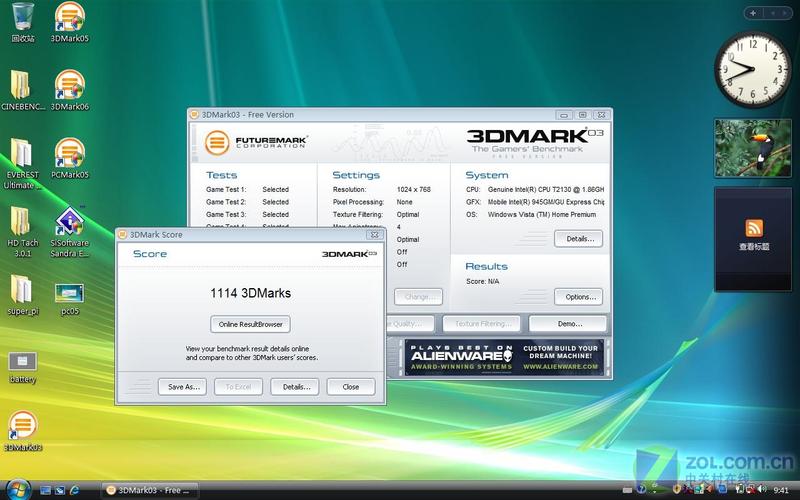This screenshot has height=500, width=800.
Task: Click Save As in the Score dialog
Action: point(182,387)
